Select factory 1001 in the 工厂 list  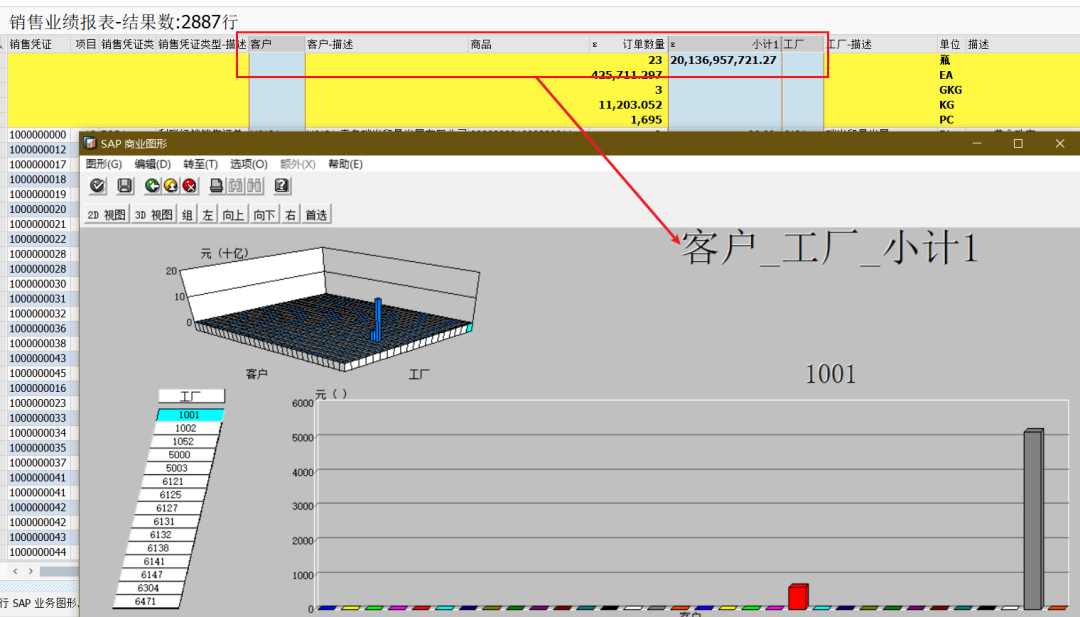(189, 415)
